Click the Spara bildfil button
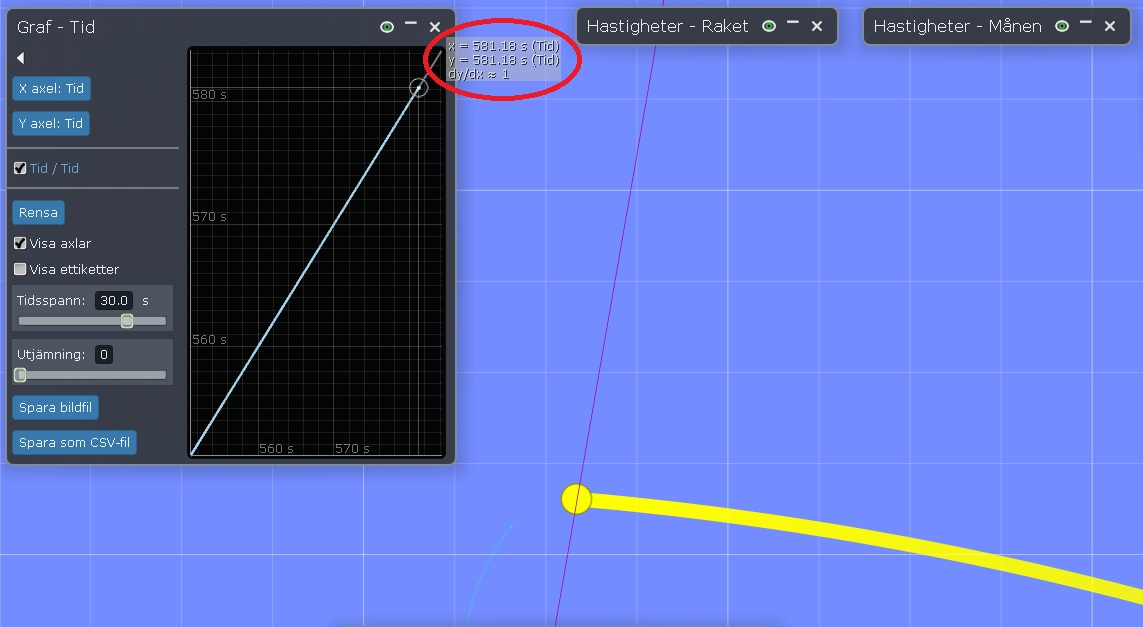Viewport: 1143px width, 627px height. coord(56,407)
